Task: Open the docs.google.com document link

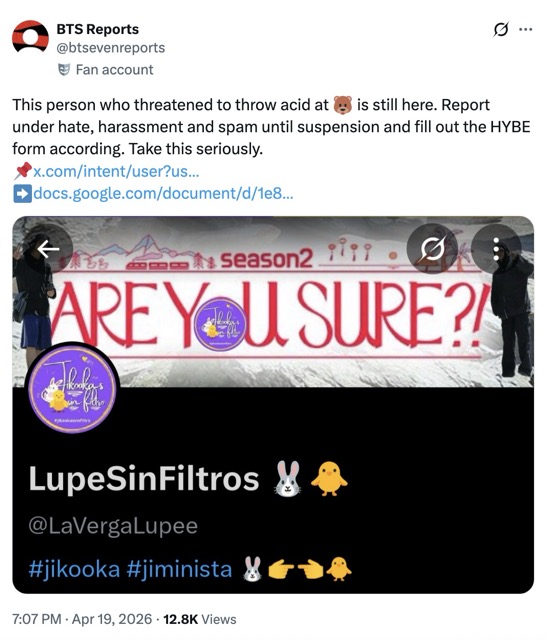Action: point(163,193)
